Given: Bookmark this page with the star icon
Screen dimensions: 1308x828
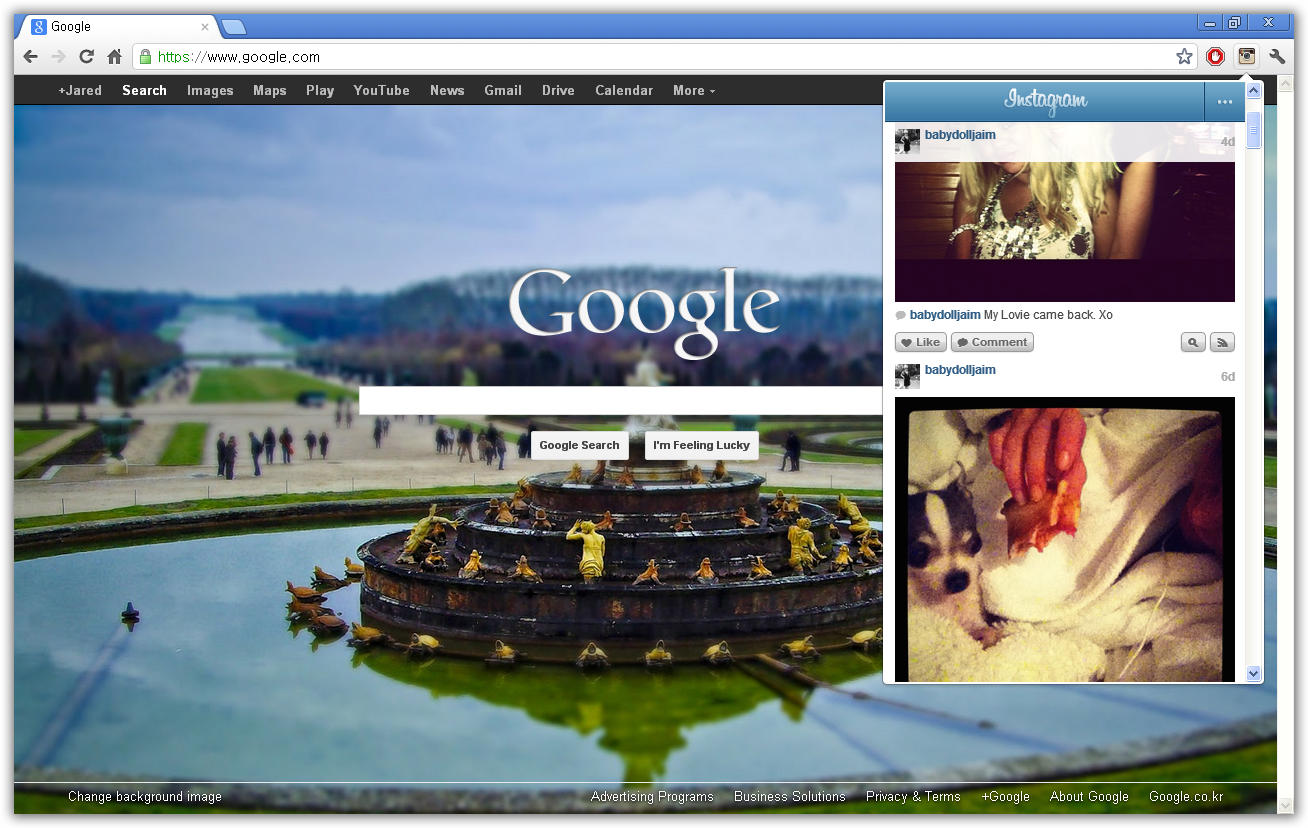Looking at the screenshot, I should [1184, 57].
